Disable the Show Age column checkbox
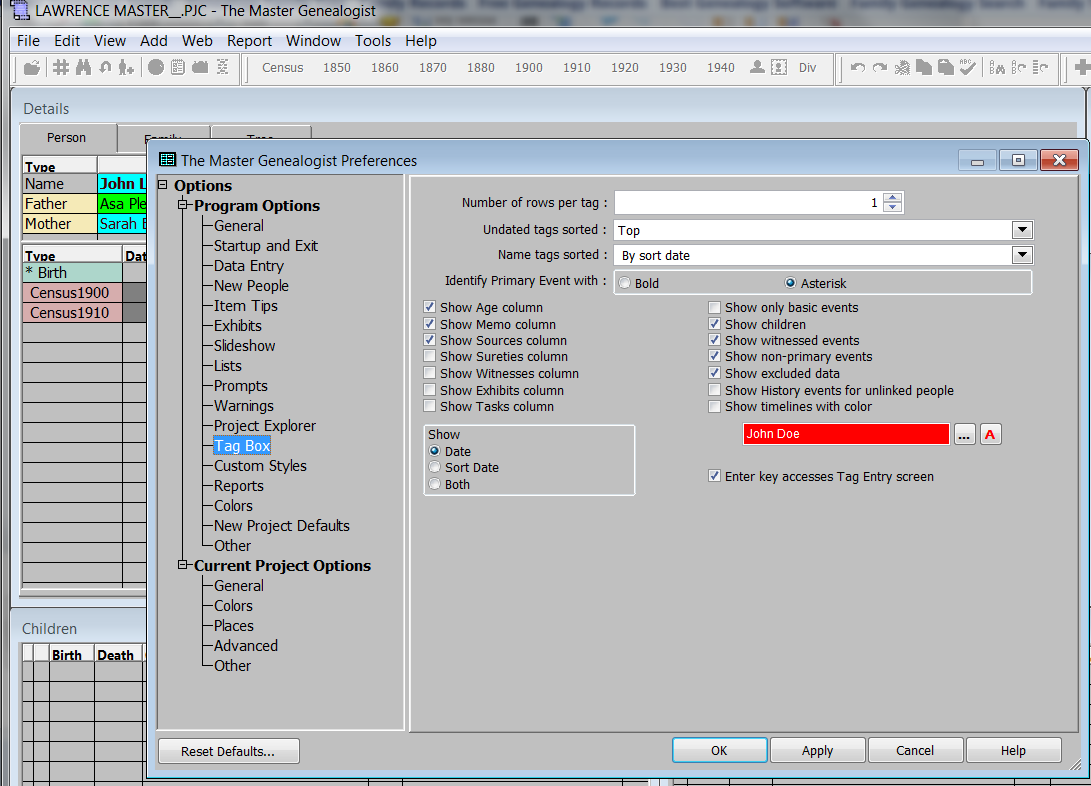 (x=430, y=307)
